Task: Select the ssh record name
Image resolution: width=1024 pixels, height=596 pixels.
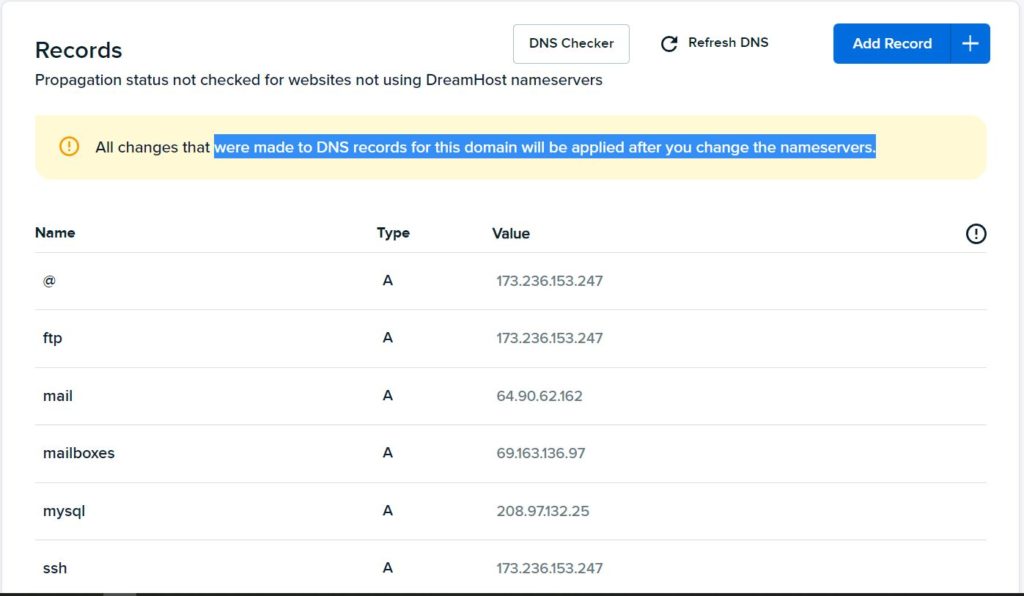Action: (55, 568)
